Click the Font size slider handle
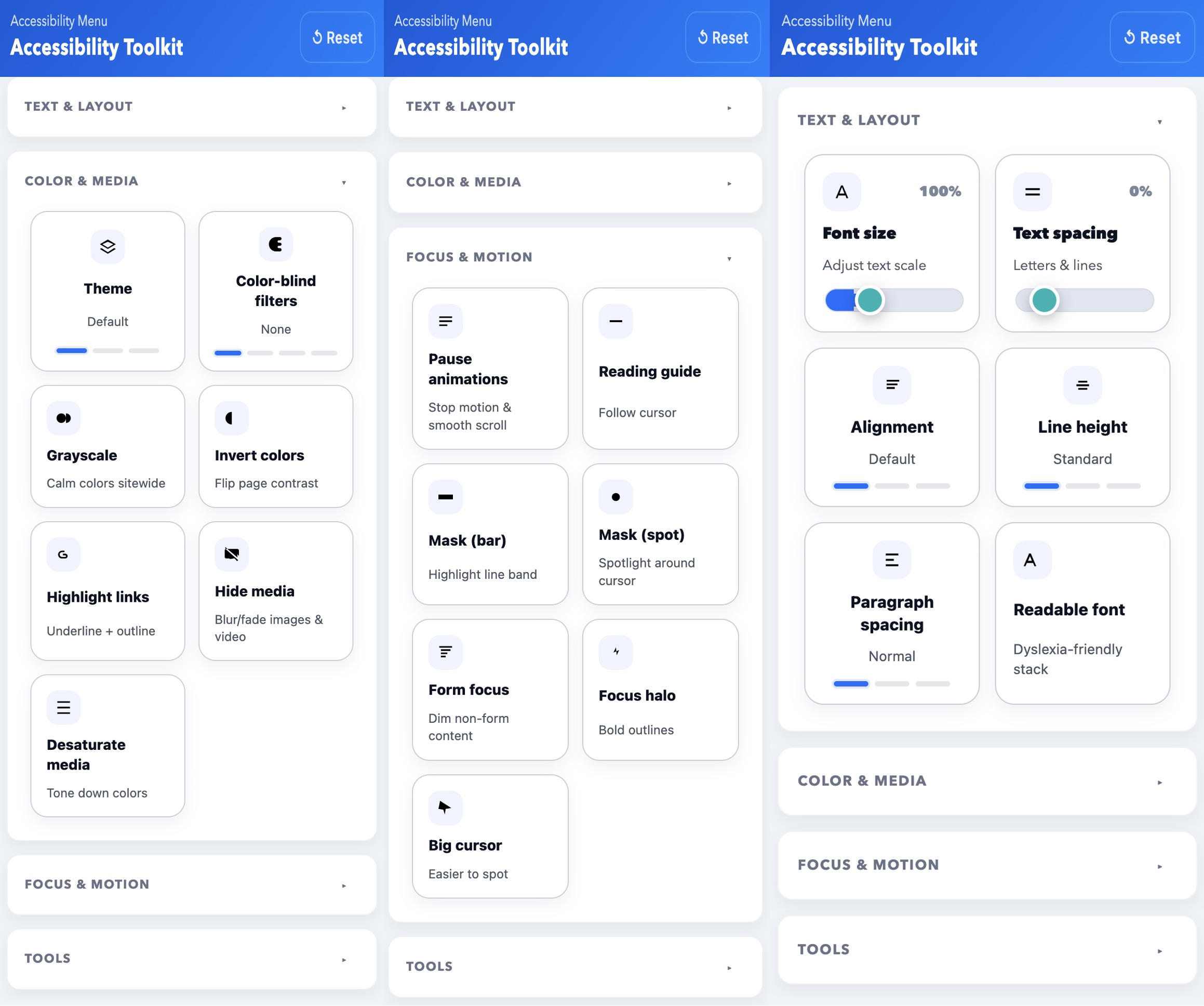The image size is (1204, 1006). (869, 300)
